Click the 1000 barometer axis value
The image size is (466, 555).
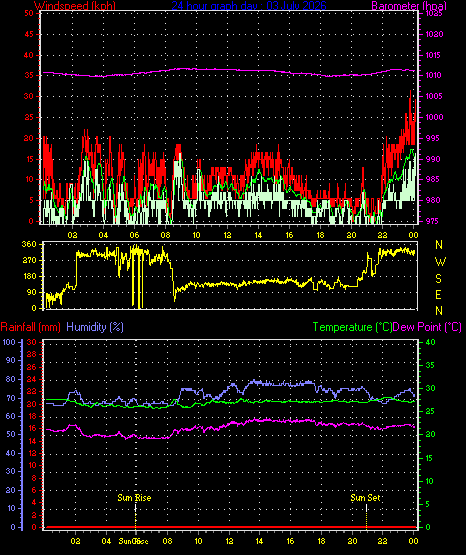coord(434,117)
